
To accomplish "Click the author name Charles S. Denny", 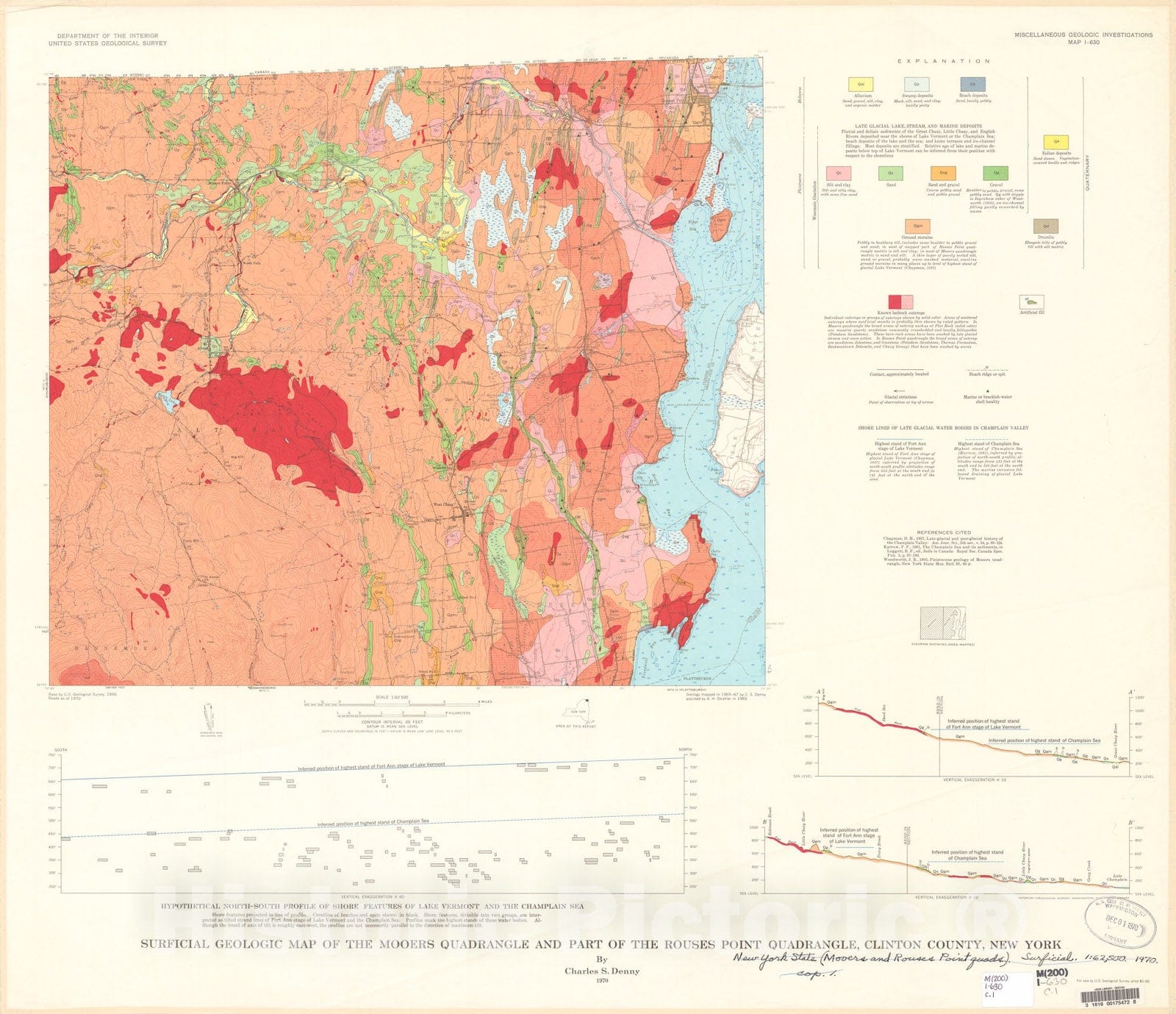I will (x=601, y=971).
